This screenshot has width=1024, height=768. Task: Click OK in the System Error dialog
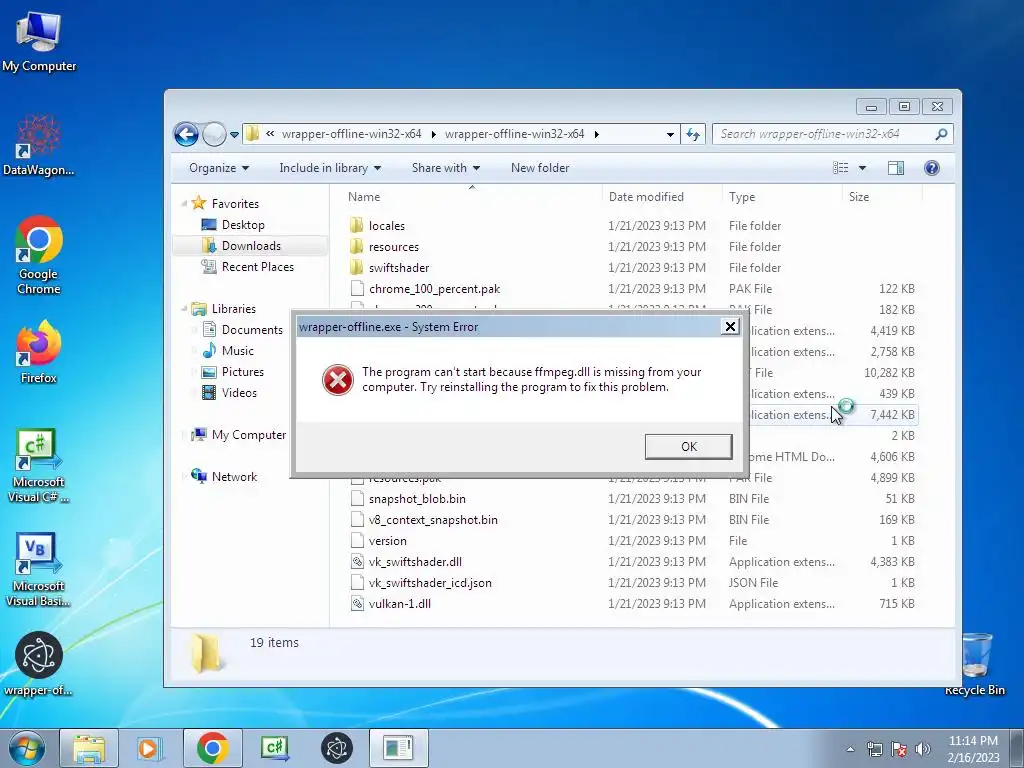[688, 447]
